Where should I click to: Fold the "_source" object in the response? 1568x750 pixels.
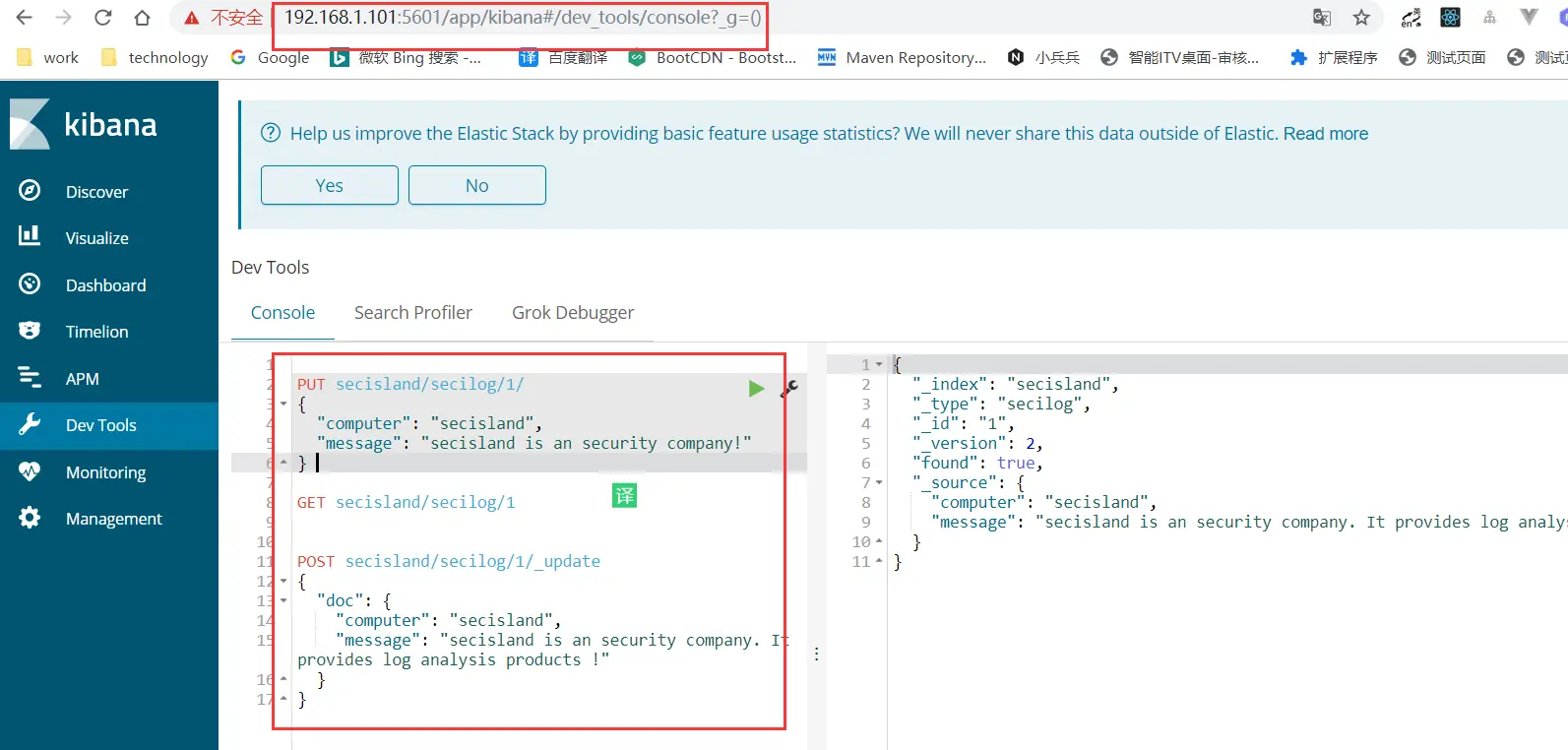(879, 482)
